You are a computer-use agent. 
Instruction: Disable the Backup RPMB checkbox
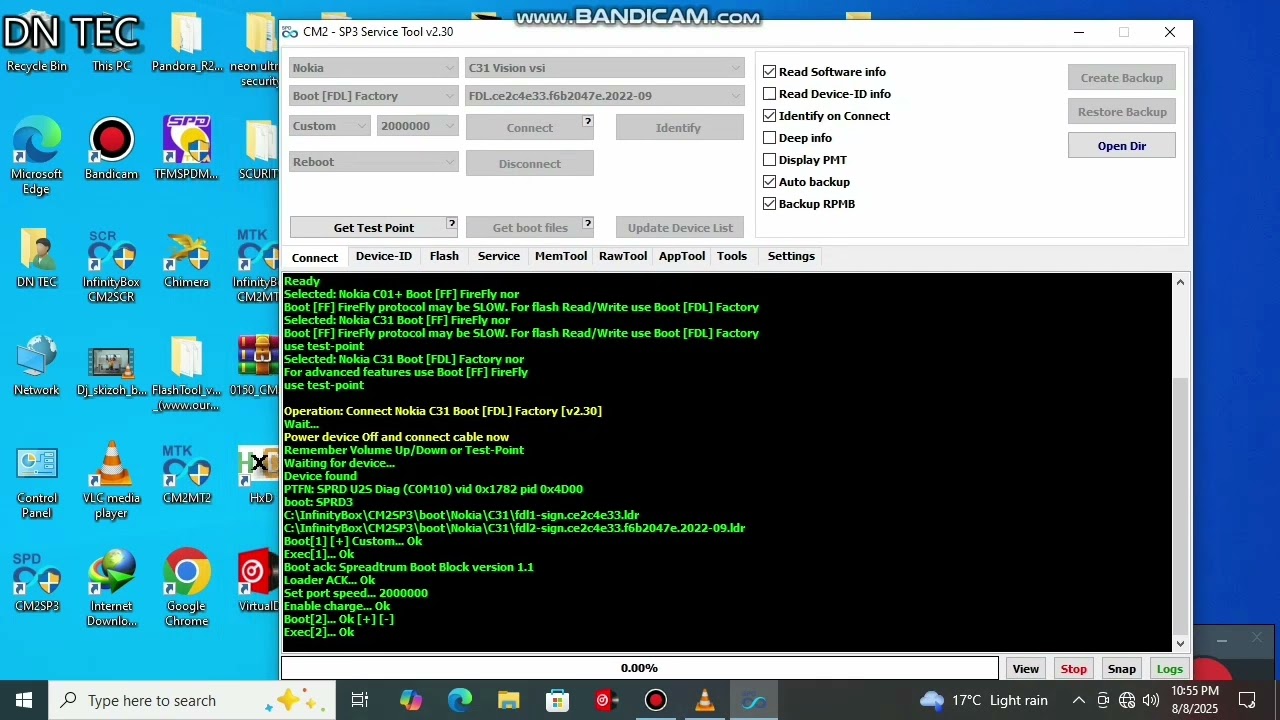[769, 204]
